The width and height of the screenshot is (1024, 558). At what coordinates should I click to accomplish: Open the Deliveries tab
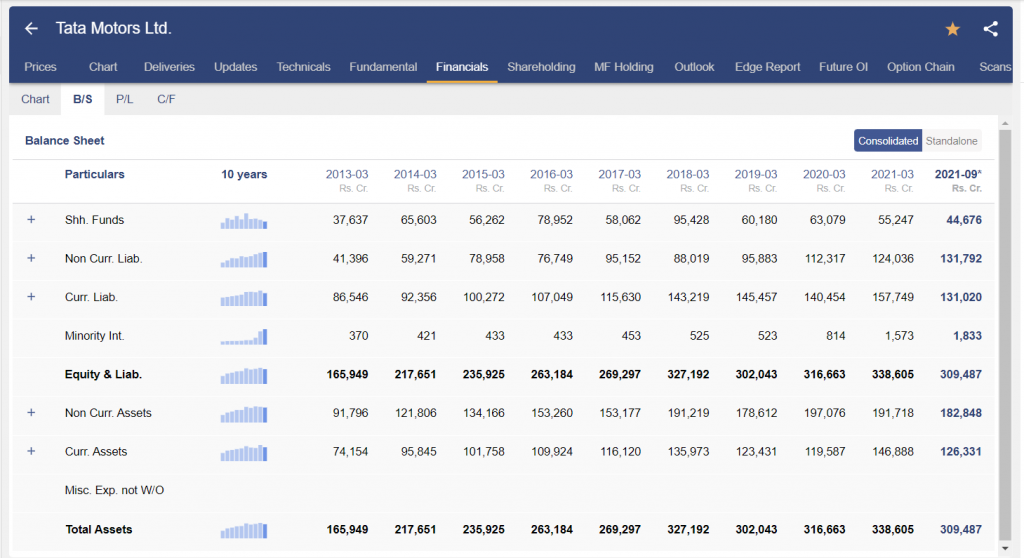tap(169, 67)
